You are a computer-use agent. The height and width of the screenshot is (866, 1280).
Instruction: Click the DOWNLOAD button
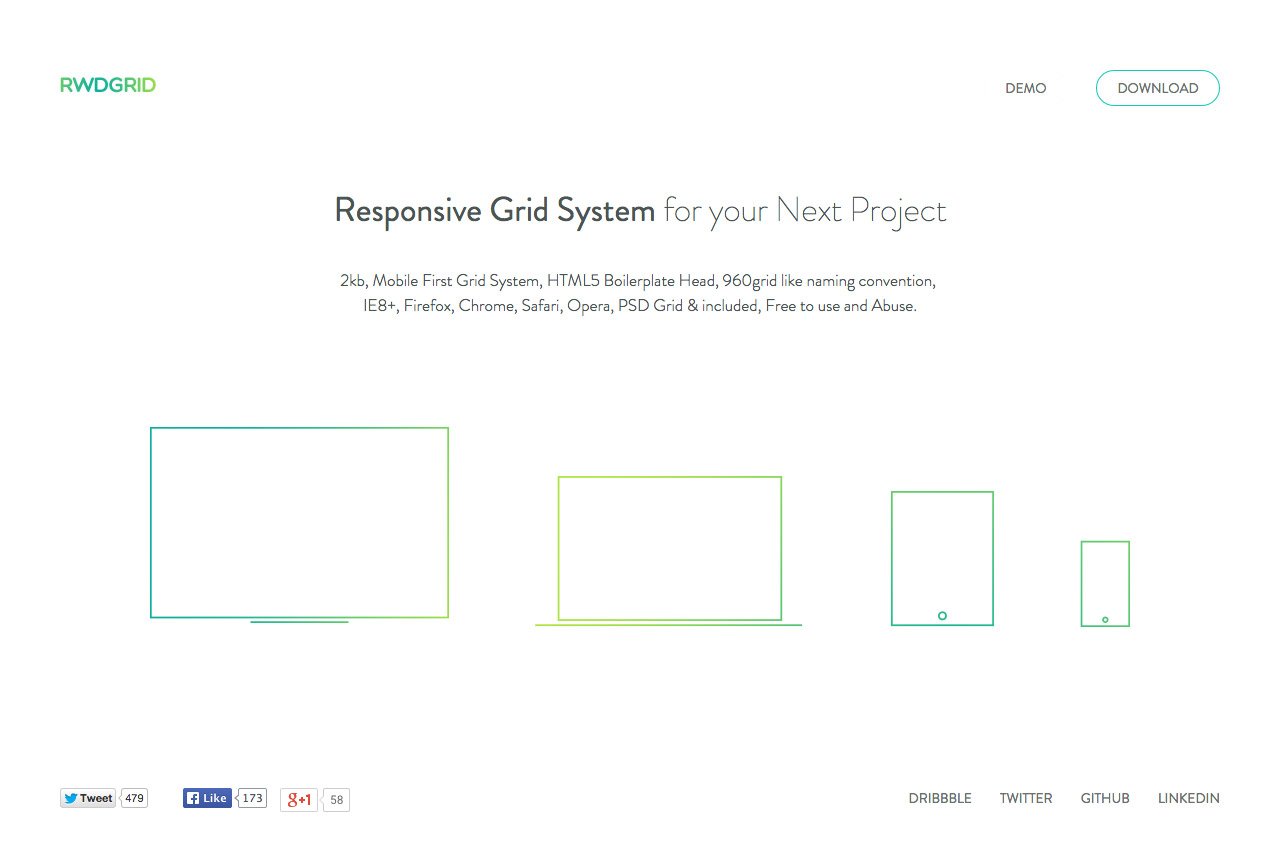coord(1157,88)
